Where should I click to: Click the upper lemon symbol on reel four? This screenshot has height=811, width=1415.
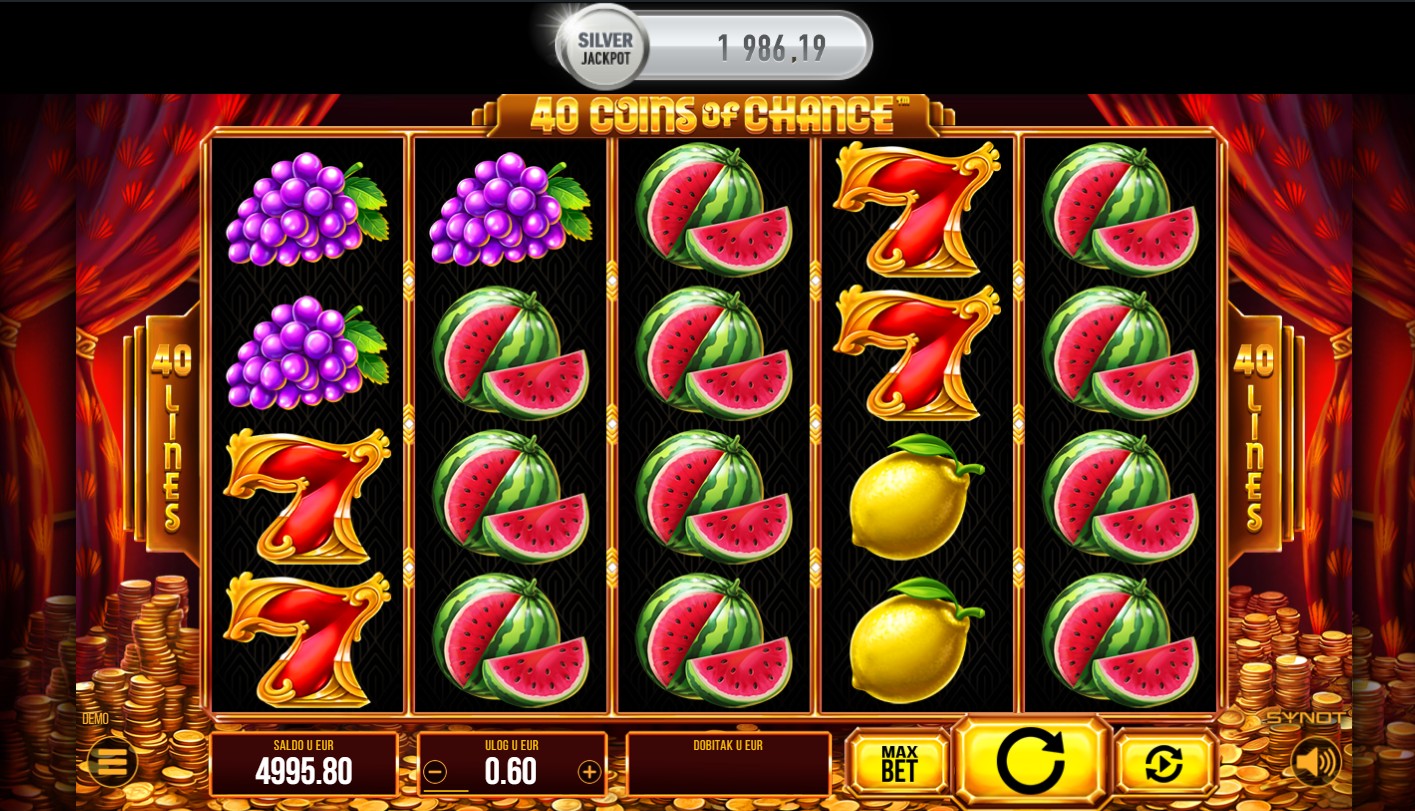pyautogui.click(x=915, y=496)
